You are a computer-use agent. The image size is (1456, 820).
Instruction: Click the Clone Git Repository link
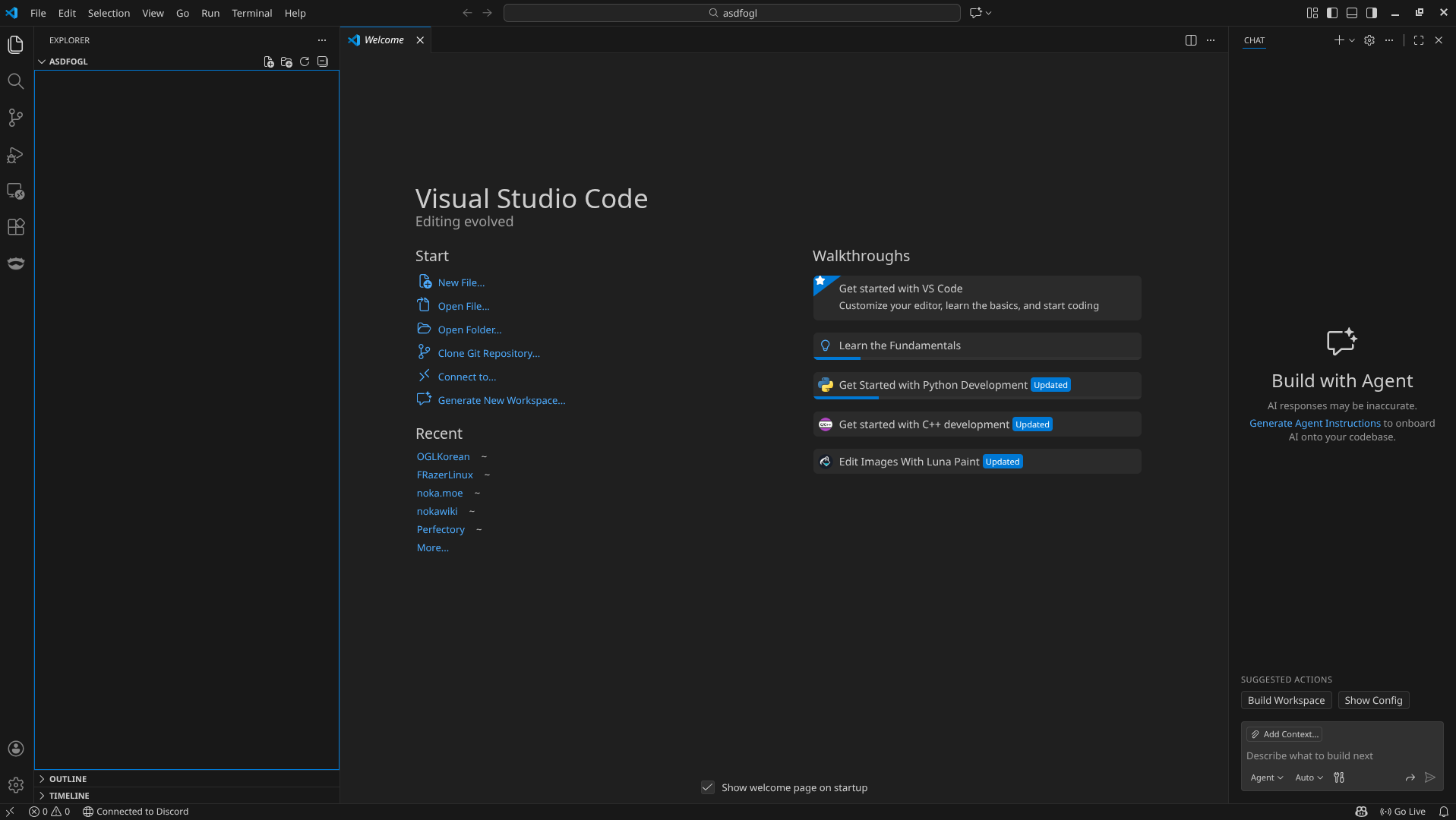click(x=488, y=353)
